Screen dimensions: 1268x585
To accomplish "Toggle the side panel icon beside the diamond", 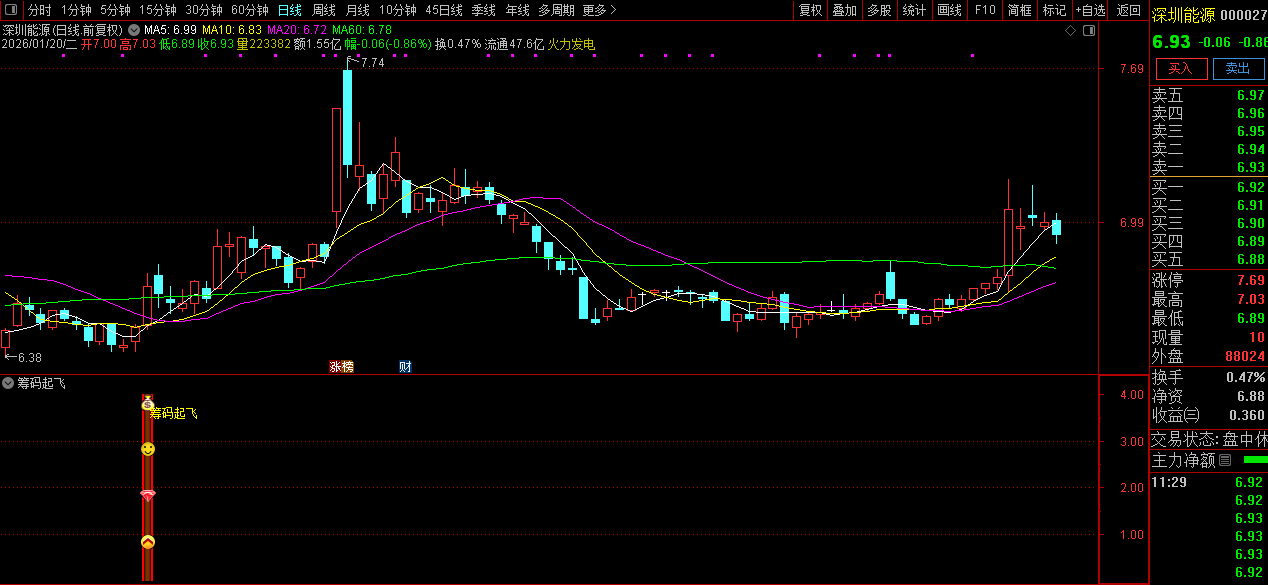I will (1089, 31).
